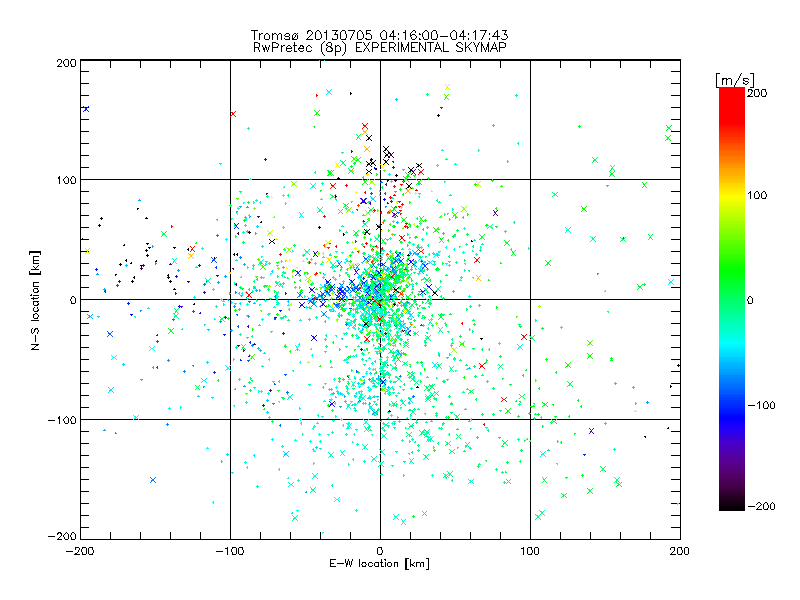Click the -200 tick on N-S axis
800x600 pixels.
pos(62,536)
